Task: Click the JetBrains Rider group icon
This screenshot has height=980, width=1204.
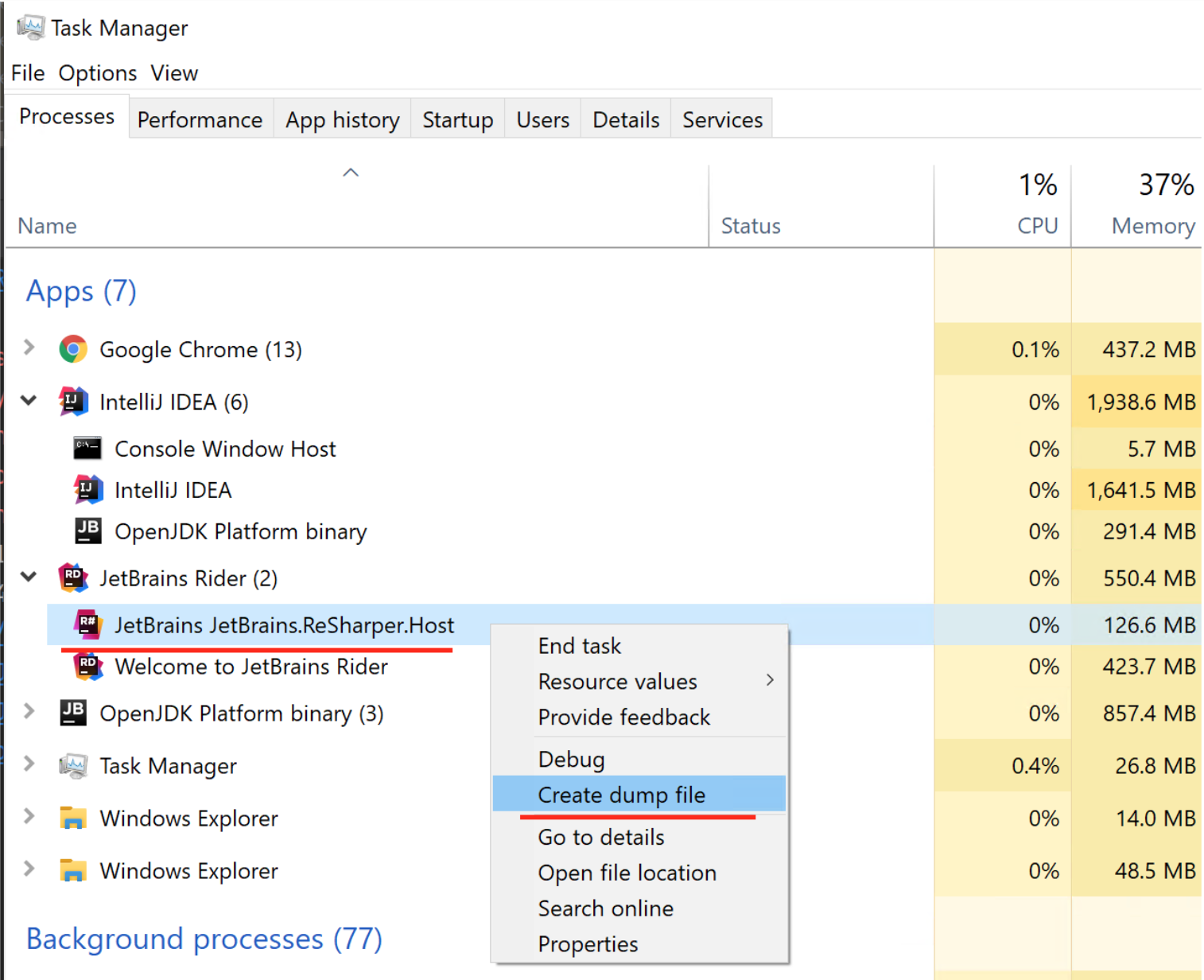Action: (73, 578)
